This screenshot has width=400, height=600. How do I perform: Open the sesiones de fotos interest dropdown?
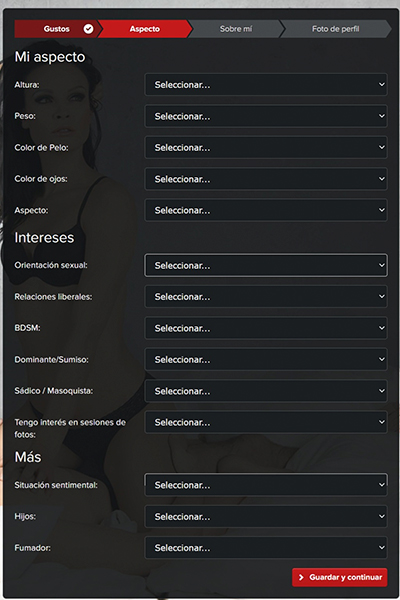click(x=266, y=422)
